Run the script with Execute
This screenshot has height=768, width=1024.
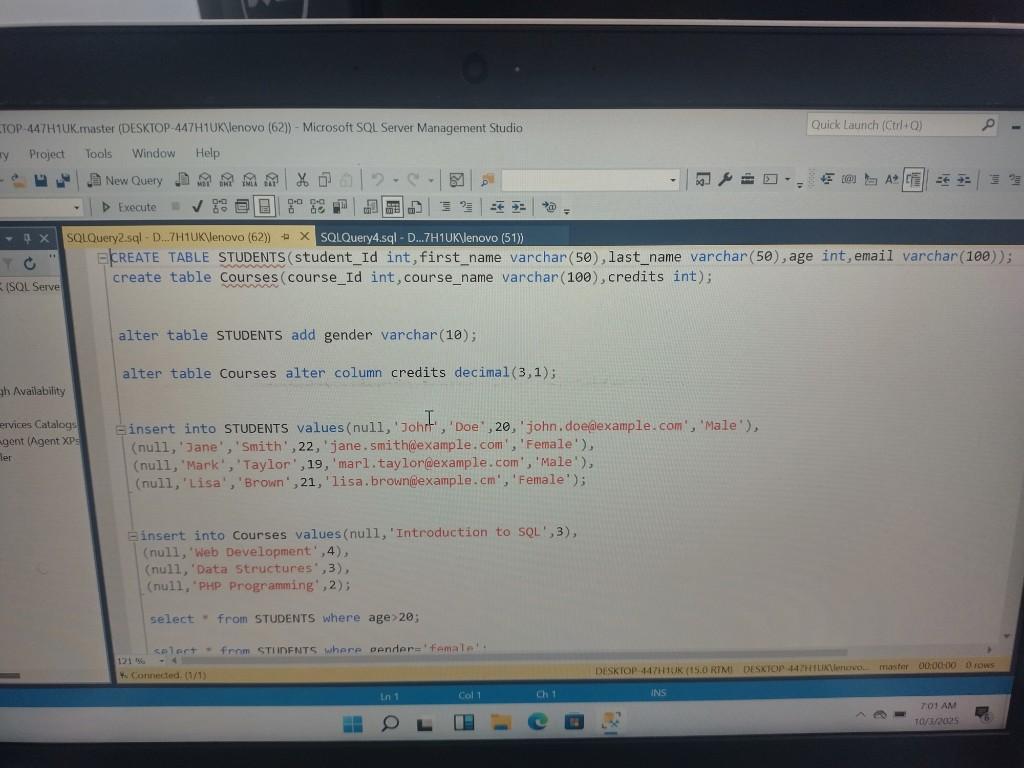(129, 207)
